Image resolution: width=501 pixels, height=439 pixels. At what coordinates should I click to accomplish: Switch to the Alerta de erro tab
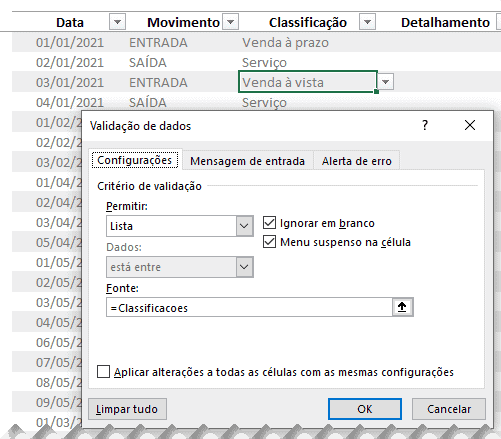pyautogui.click(x=356, y=161)
